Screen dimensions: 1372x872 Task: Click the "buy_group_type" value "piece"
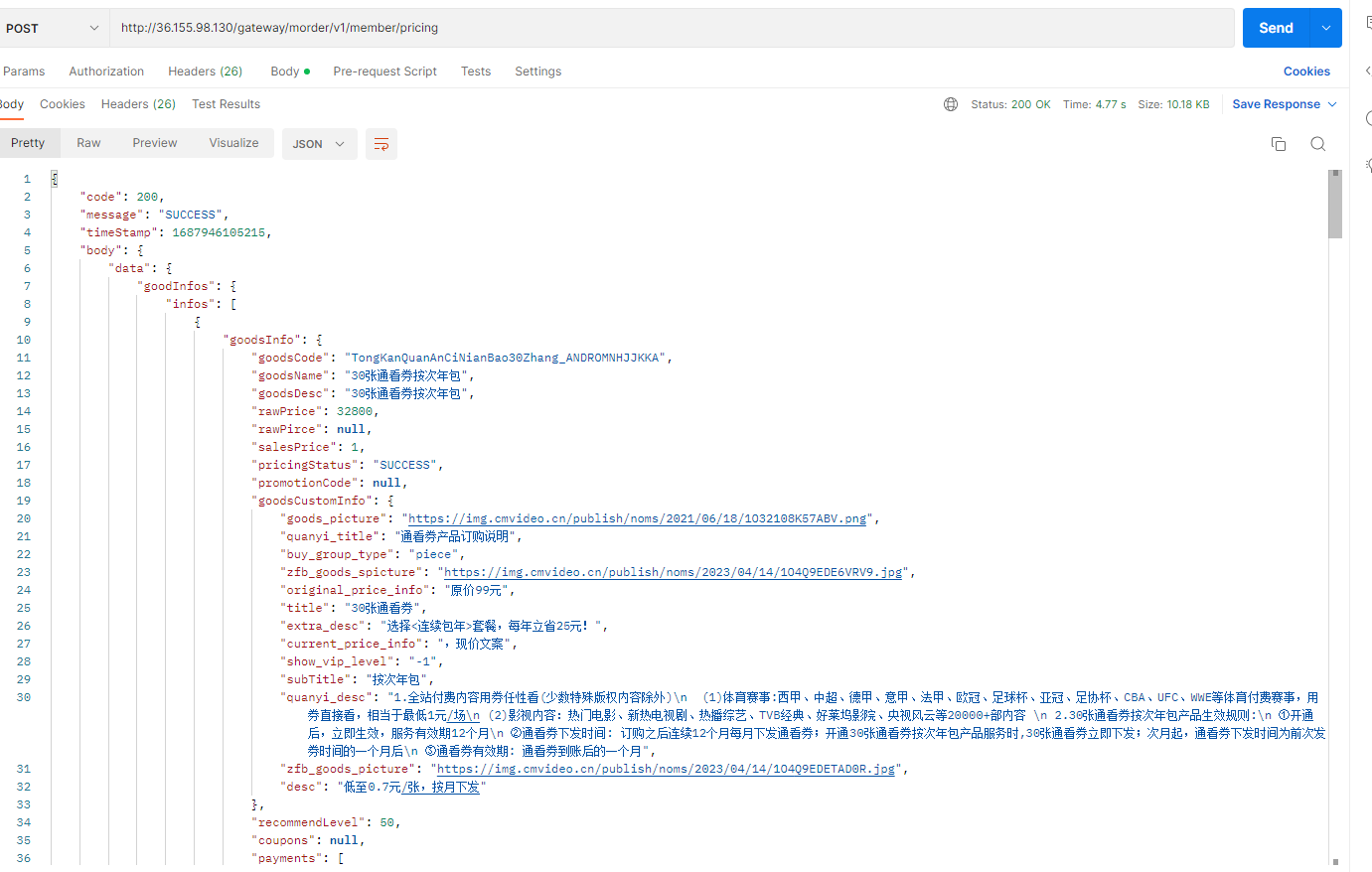[433, 554]
